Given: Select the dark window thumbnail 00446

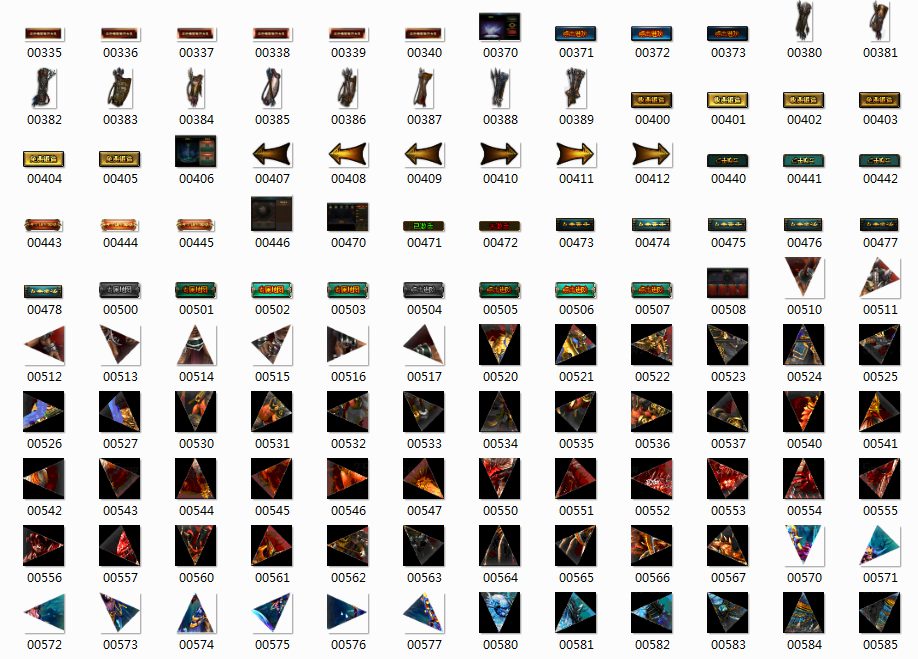Looking at the screenshot, I should click(272, 214).
